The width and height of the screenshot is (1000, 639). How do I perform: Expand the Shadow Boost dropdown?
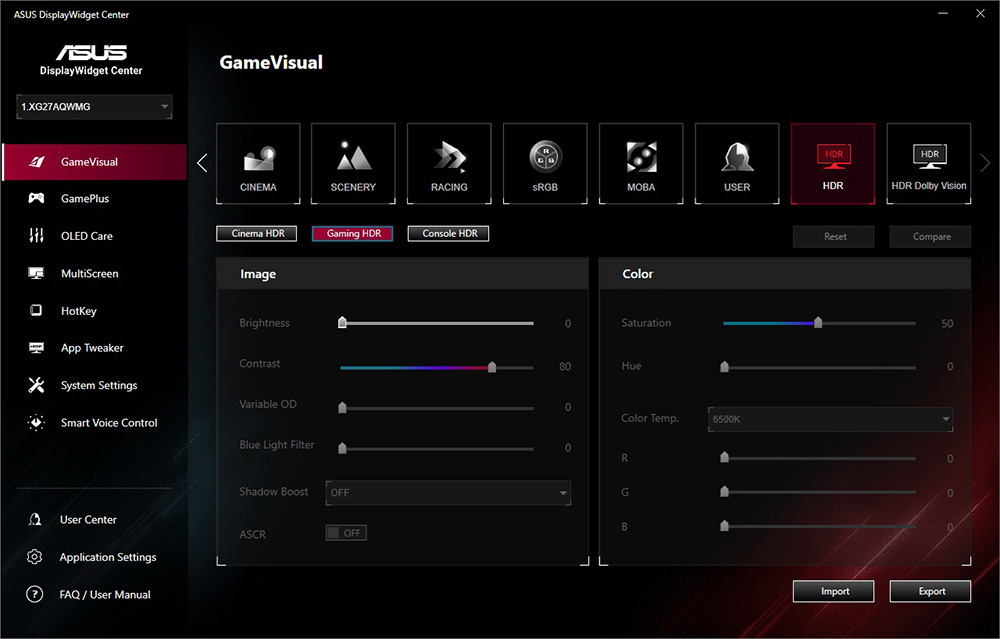click(x=448, y=492)
